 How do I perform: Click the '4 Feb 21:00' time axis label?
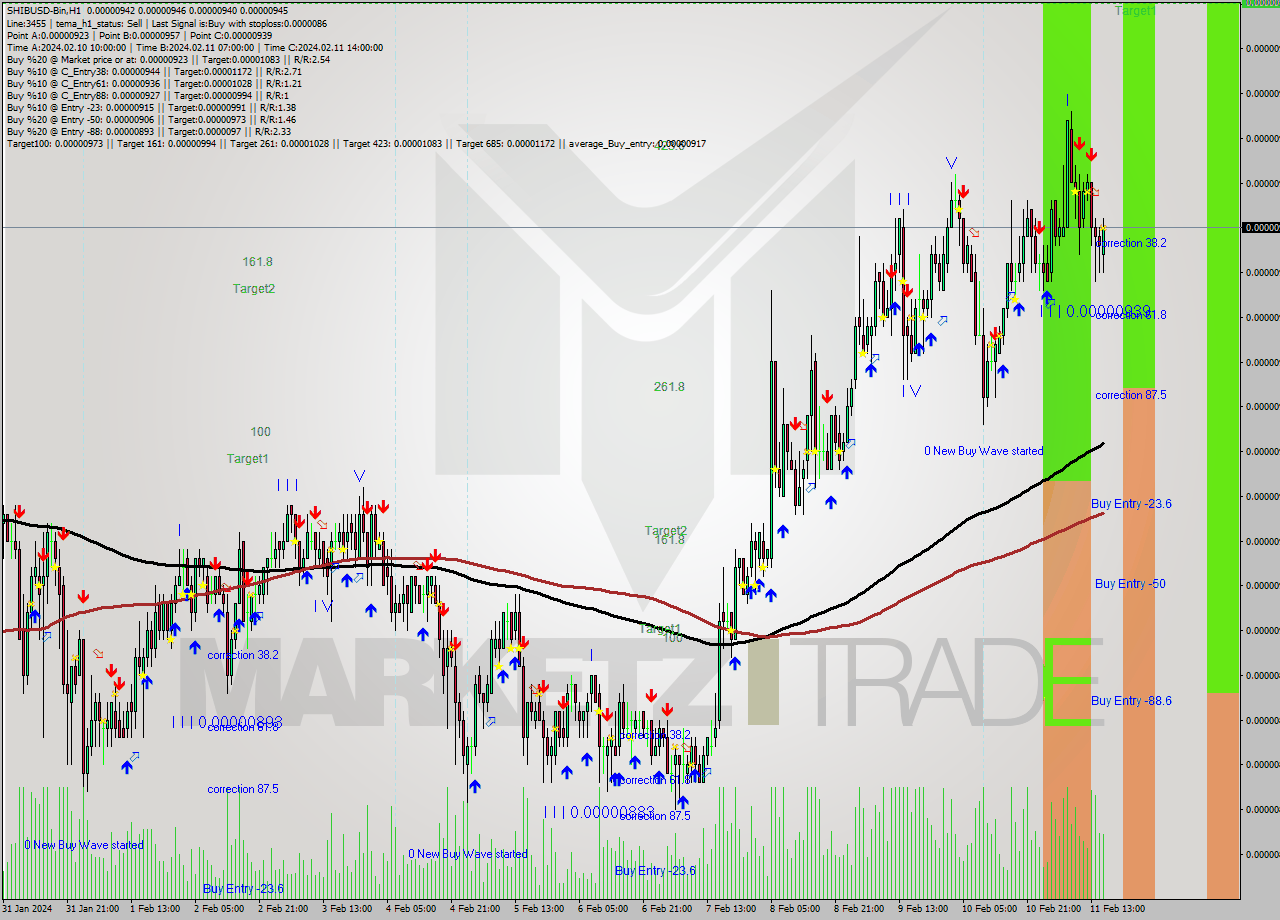tap(475, 909)
